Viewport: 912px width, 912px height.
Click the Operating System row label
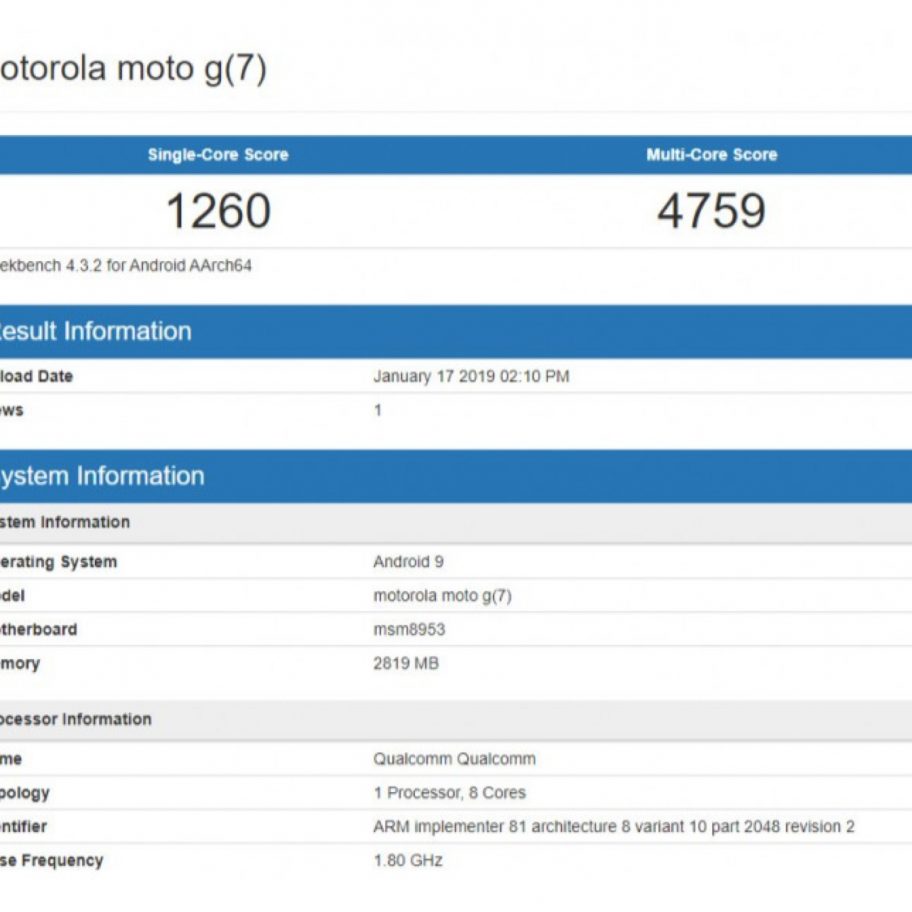[x=58, y=562]
